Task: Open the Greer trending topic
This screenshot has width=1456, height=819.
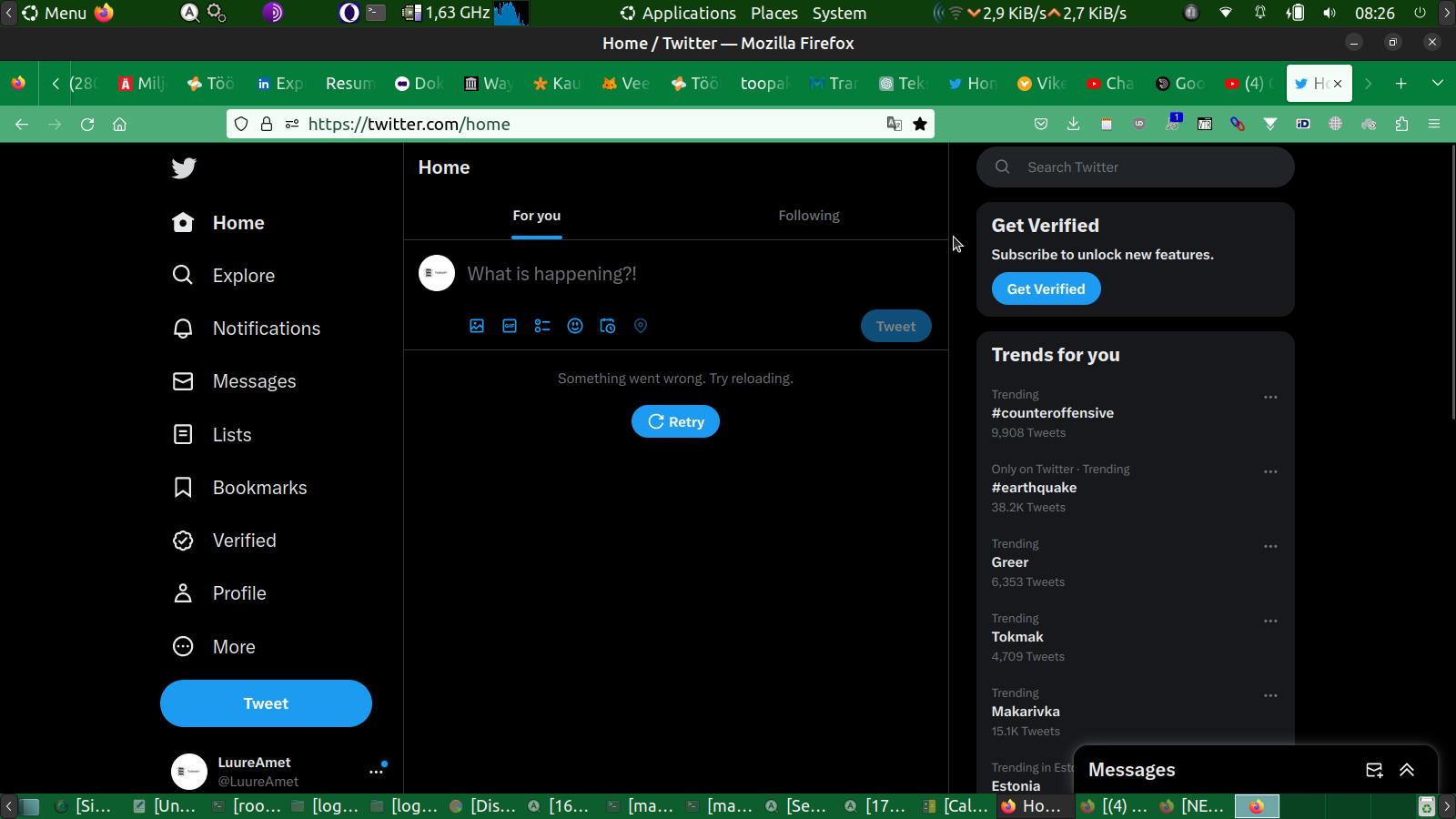Action: (x=1010, y=562)
